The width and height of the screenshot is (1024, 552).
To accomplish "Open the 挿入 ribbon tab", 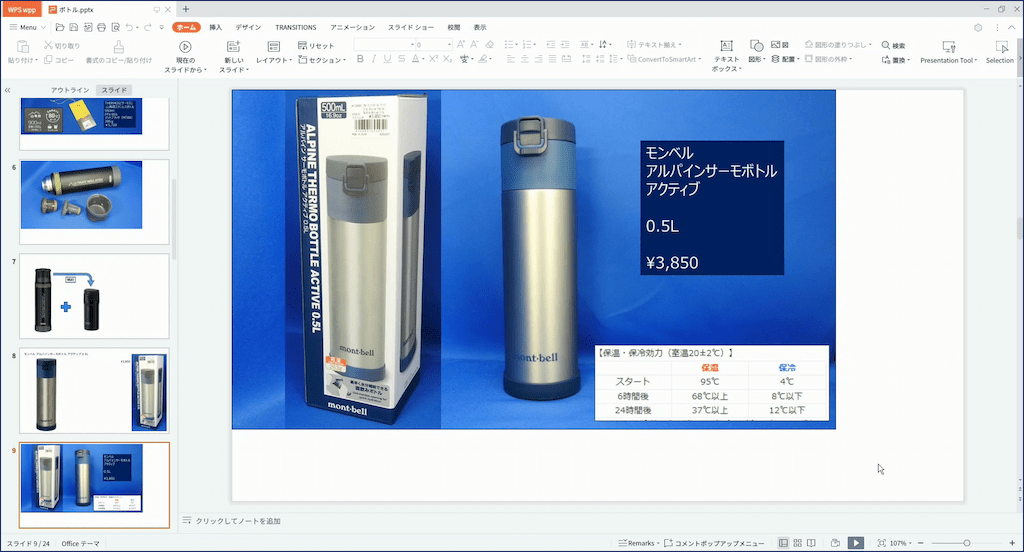I will click(215, 27).
